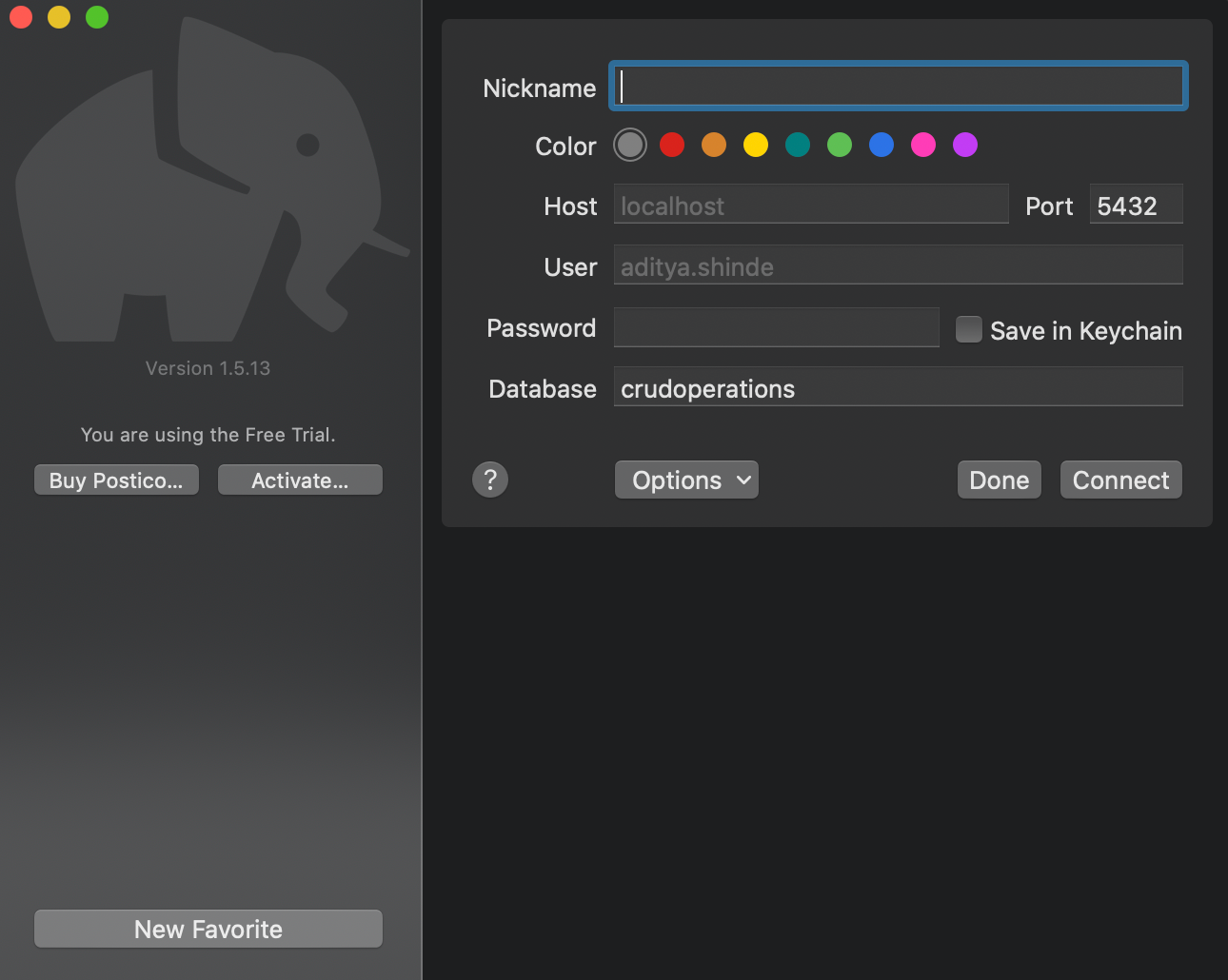Minimize the window with yellow button
Viewport: 1228px width, 980px height.
point(59,17)
